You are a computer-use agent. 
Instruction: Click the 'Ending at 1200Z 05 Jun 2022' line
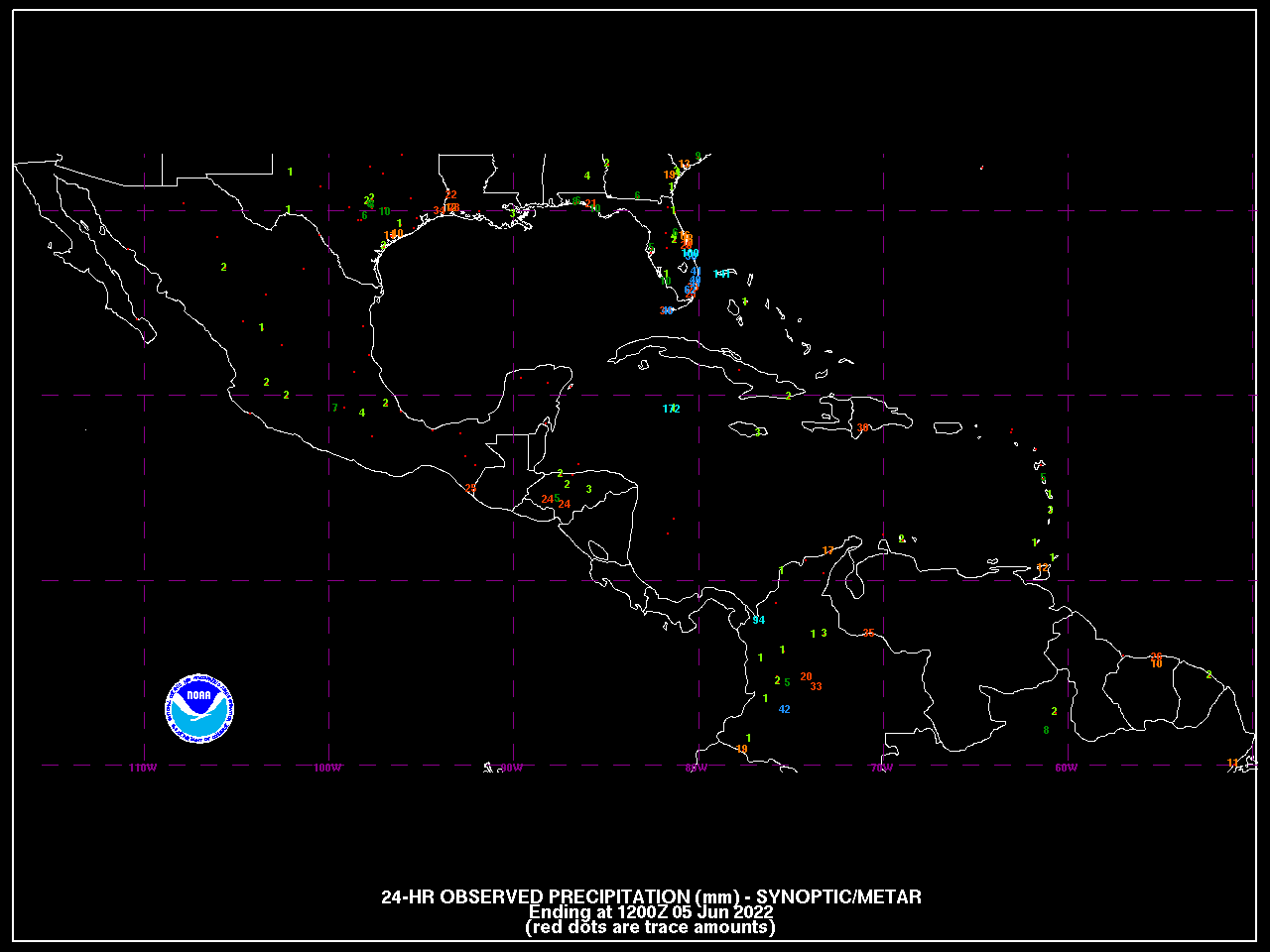pos(651,912)
